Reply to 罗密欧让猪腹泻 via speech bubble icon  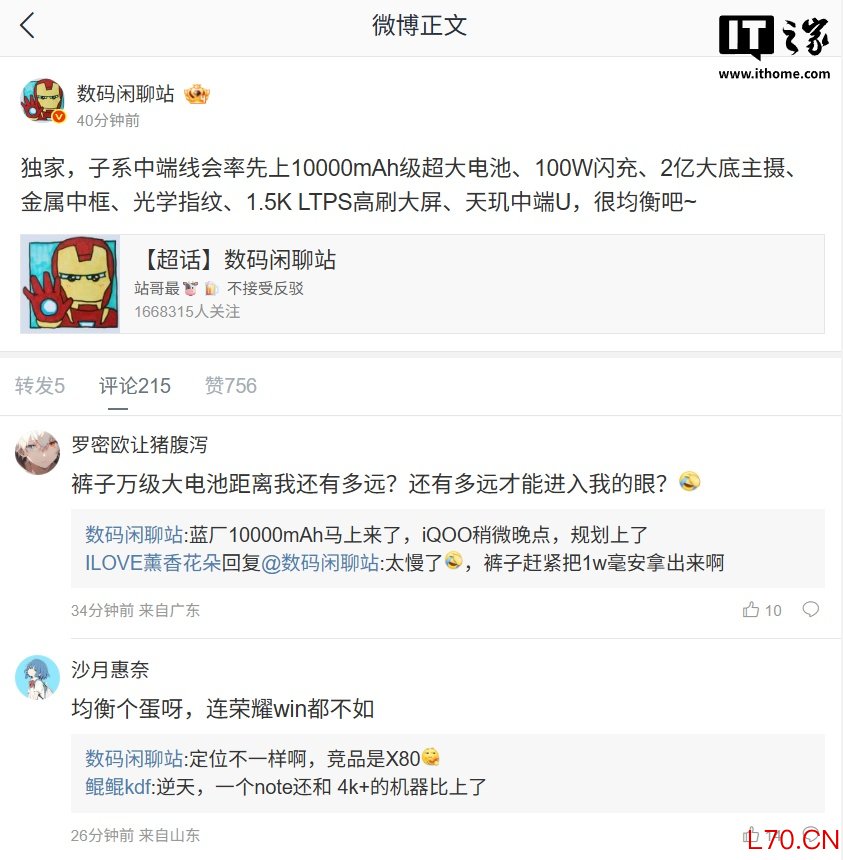click(x=811, y=609)
